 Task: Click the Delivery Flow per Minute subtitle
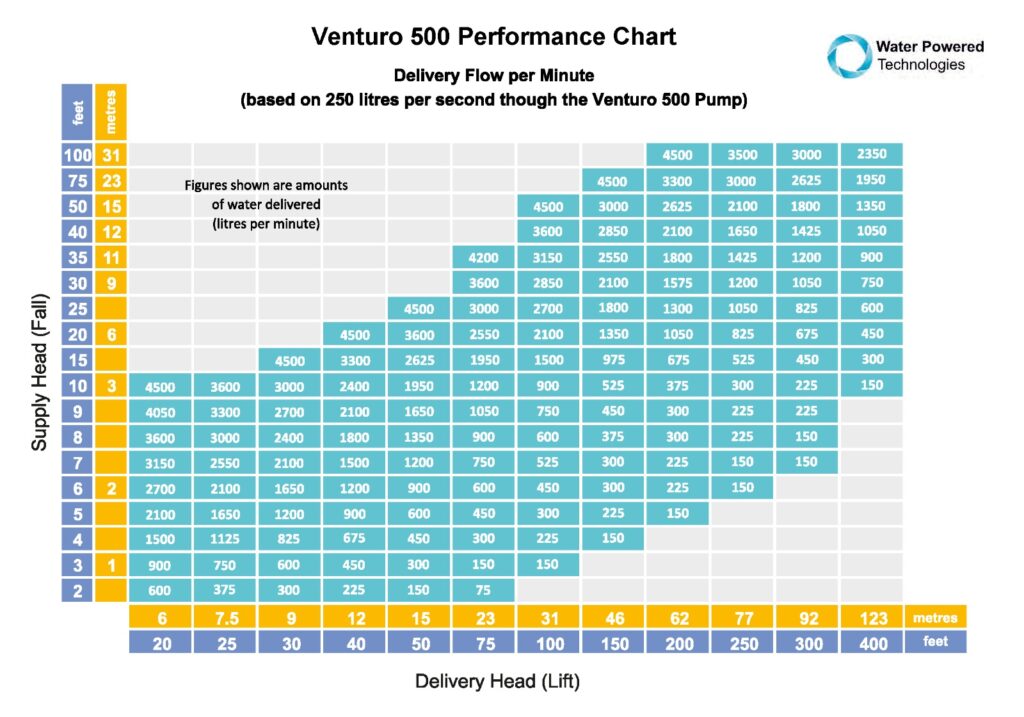click(x=494, y=75)
